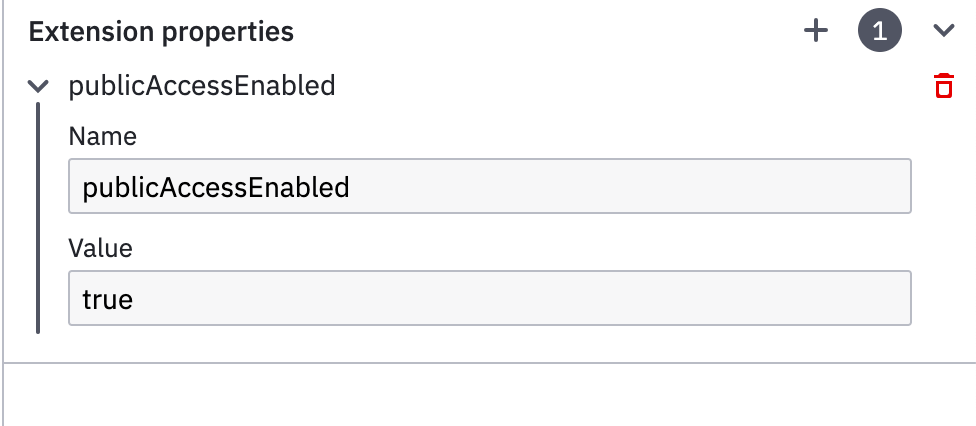
Task: Click the dark circle showing number 1
Action: point(880,30)
